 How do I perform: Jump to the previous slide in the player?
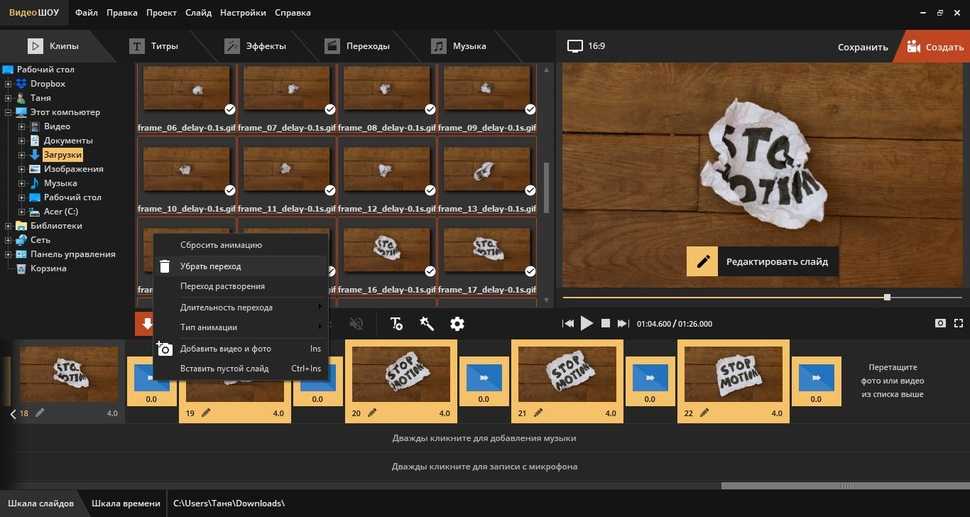[568, 323]
